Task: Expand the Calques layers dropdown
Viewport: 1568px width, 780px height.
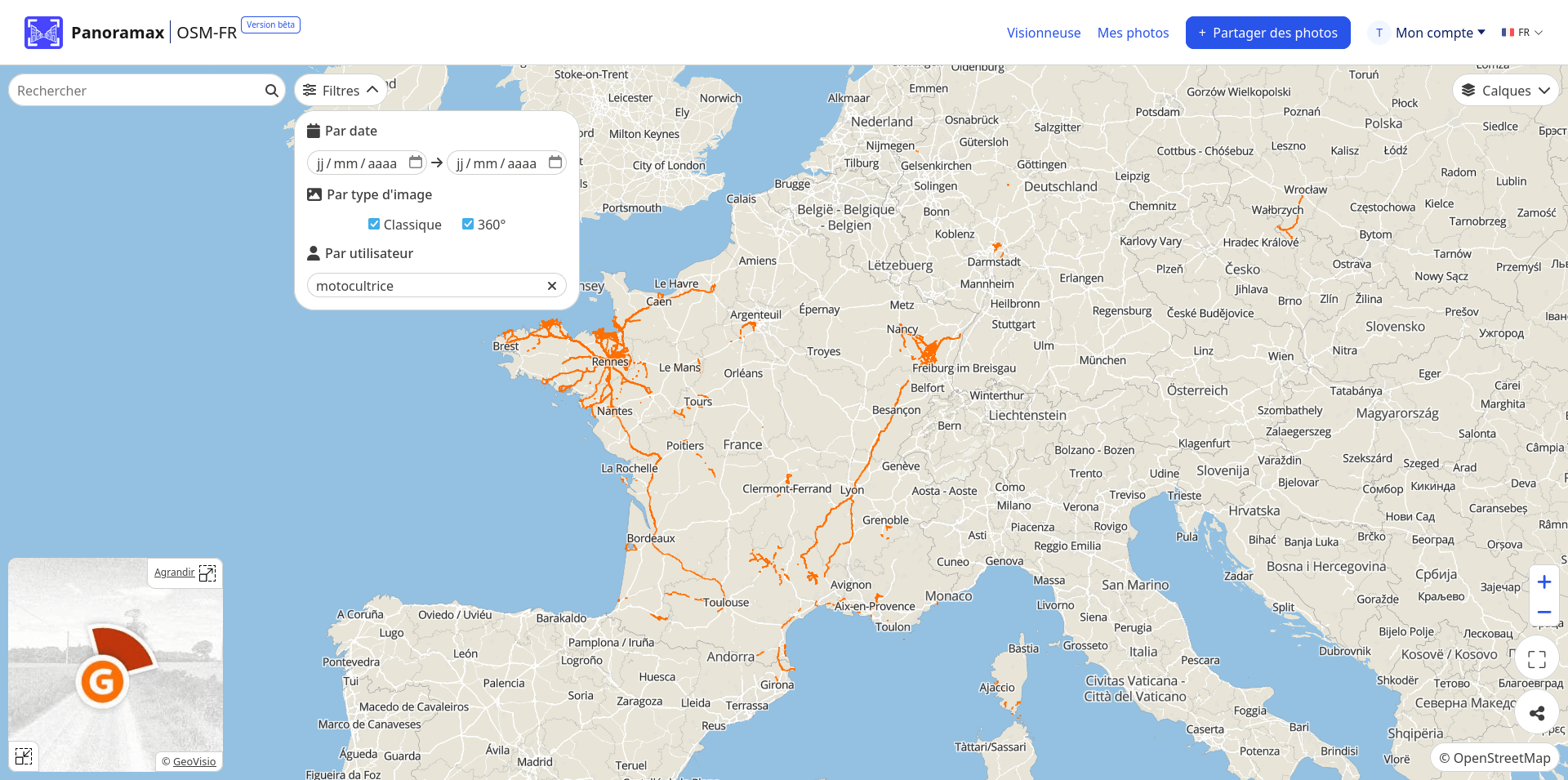Action: [x=1505, y=91]
